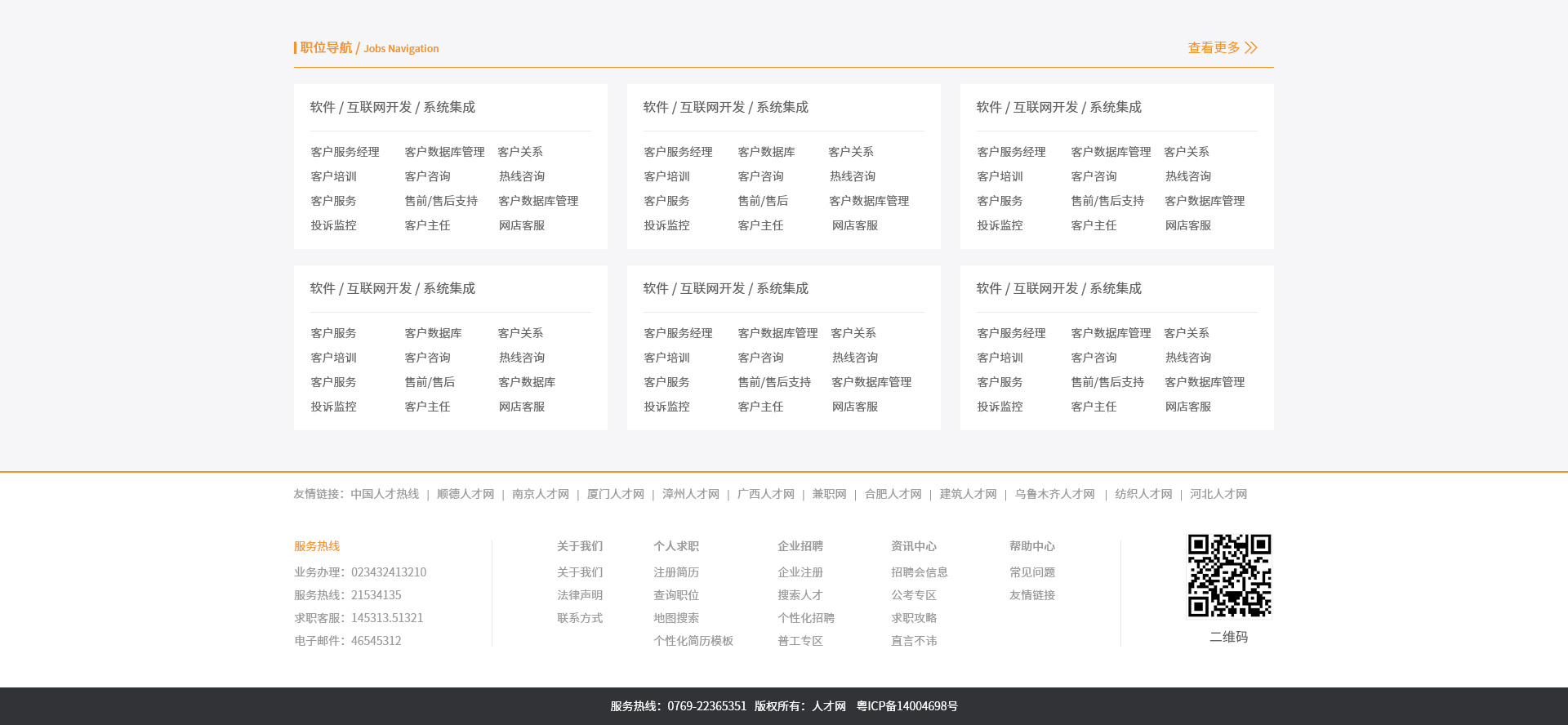Click the 粤ICP备14004698号 text in the bottom bar
Image resolution: width=1568 pixels, height=725 pixels.
pos(906,706)
